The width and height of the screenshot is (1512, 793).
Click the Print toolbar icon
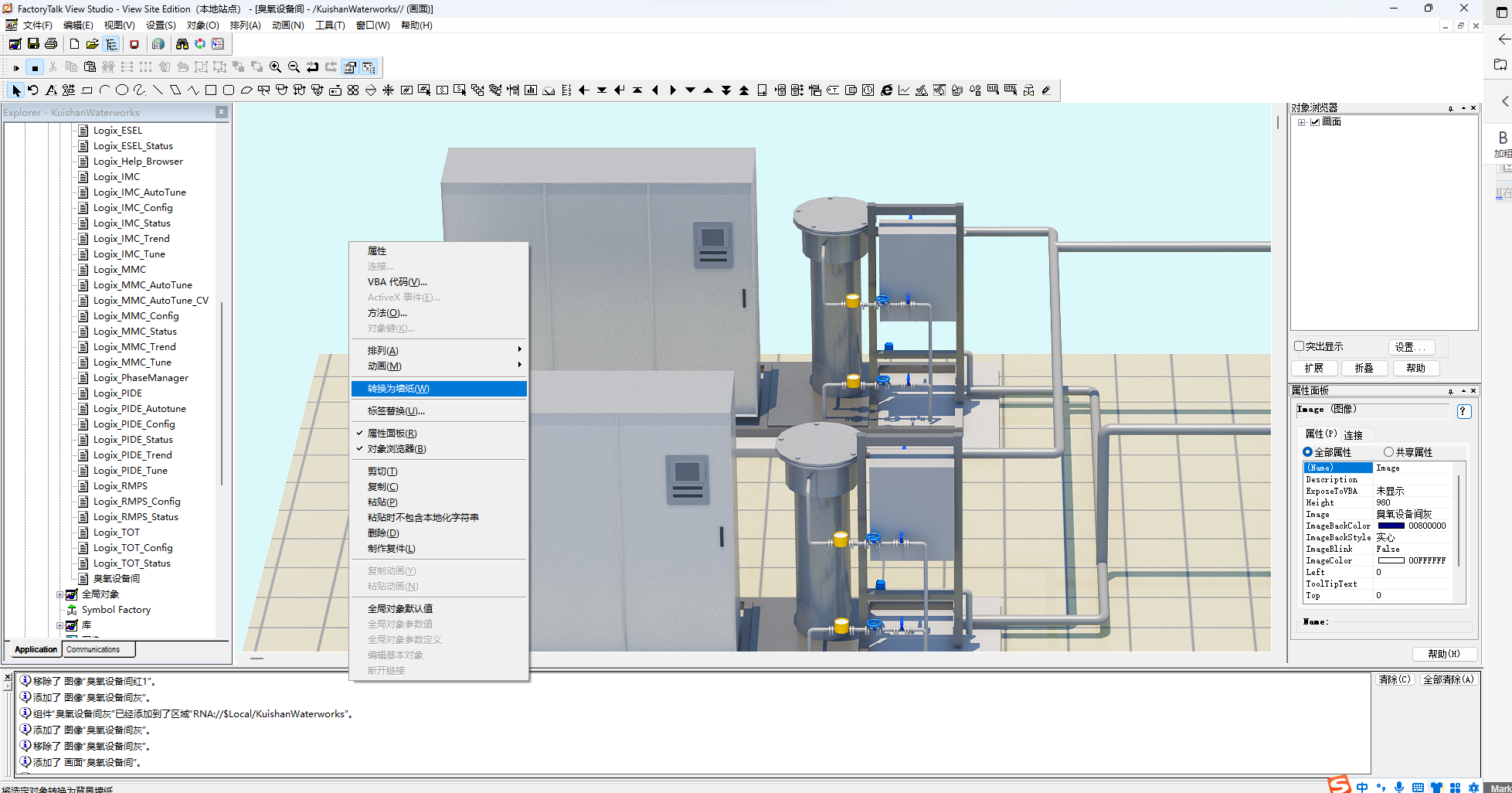point(51,44)
